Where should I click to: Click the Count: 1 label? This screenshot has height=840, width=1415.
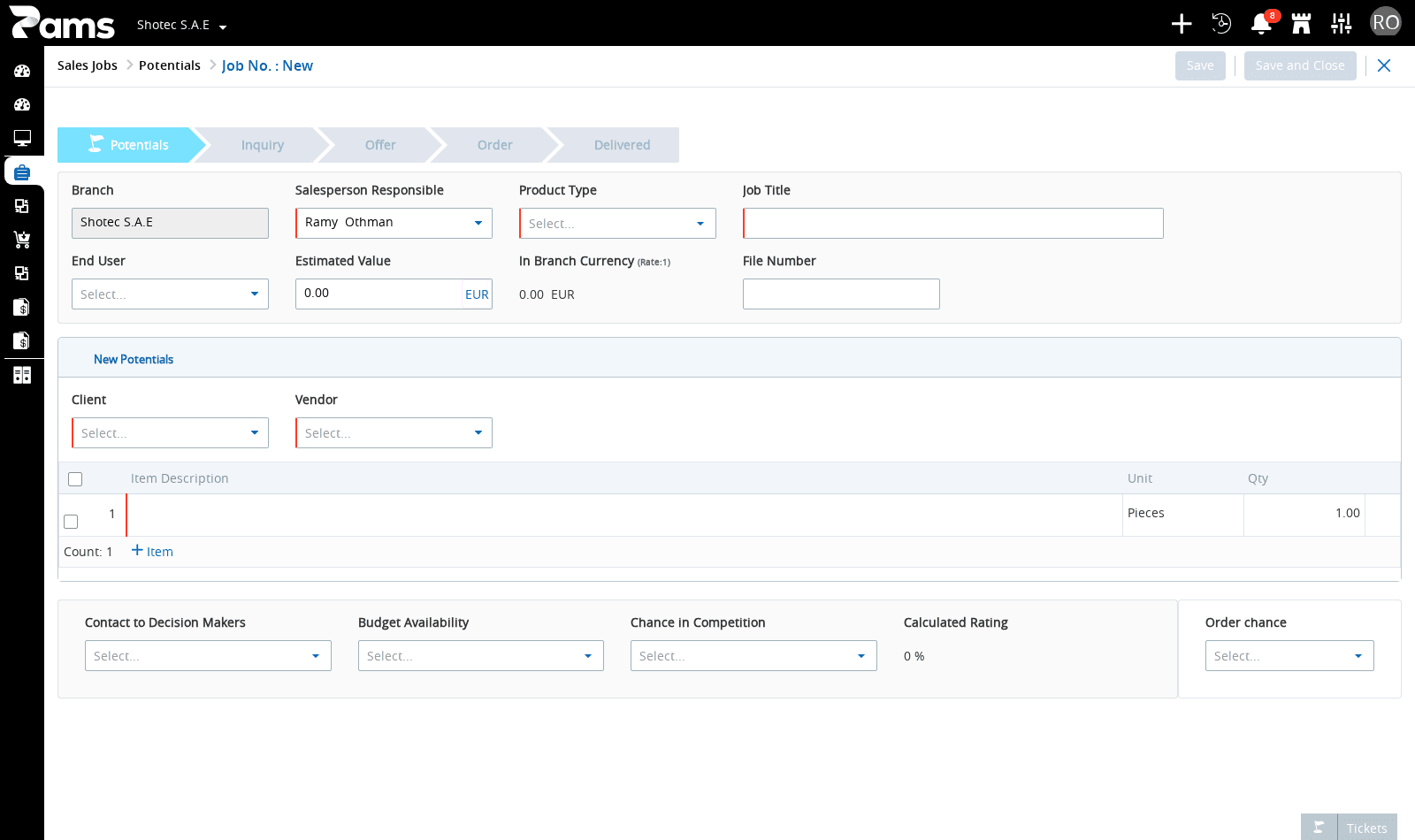(x=88, y=552)
